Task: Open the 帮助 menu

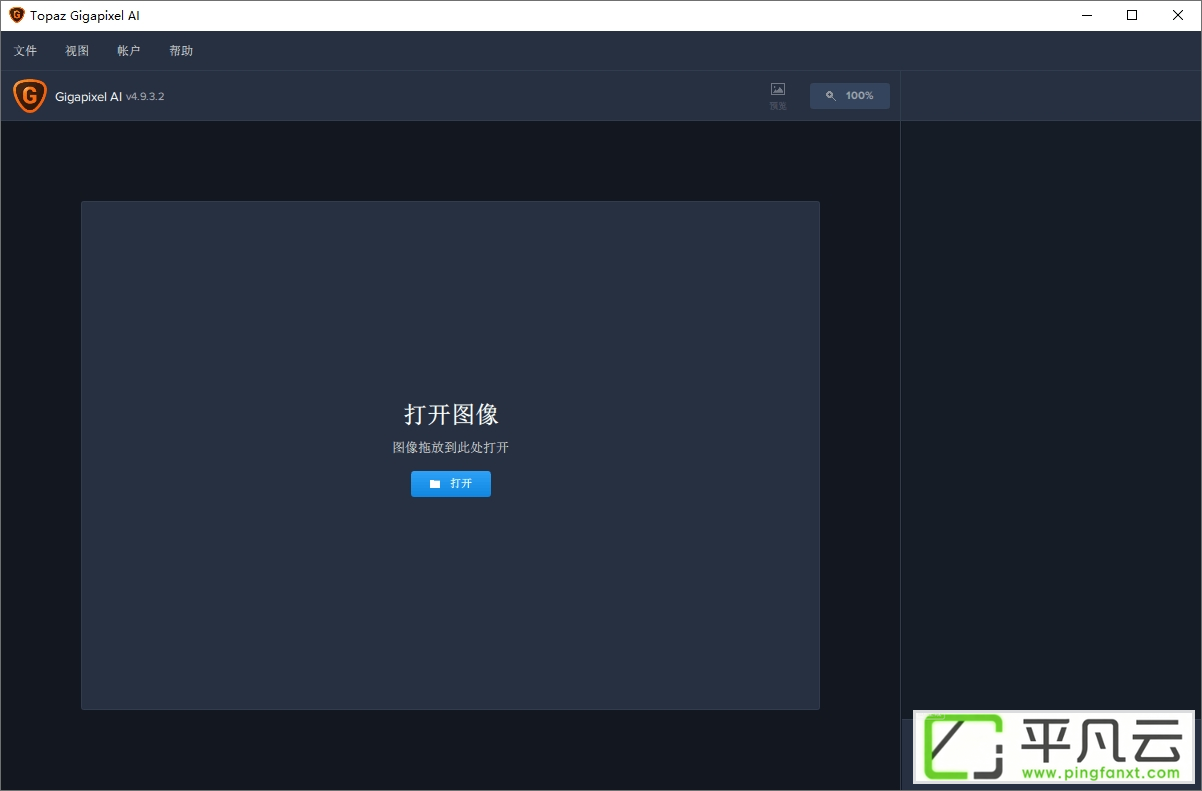Action: [181, 51]
